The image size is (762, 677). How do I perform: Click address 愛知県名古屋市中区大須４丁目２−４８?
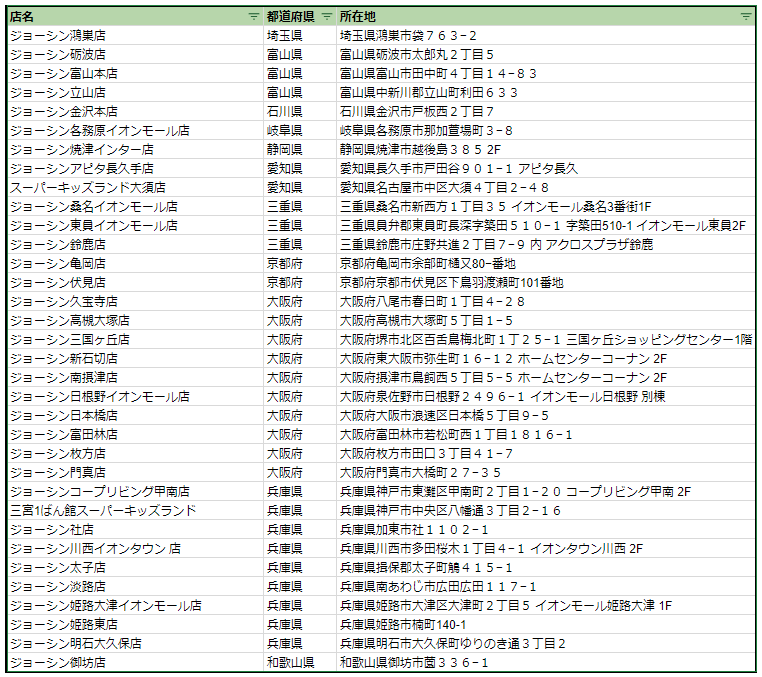point(546,187)
